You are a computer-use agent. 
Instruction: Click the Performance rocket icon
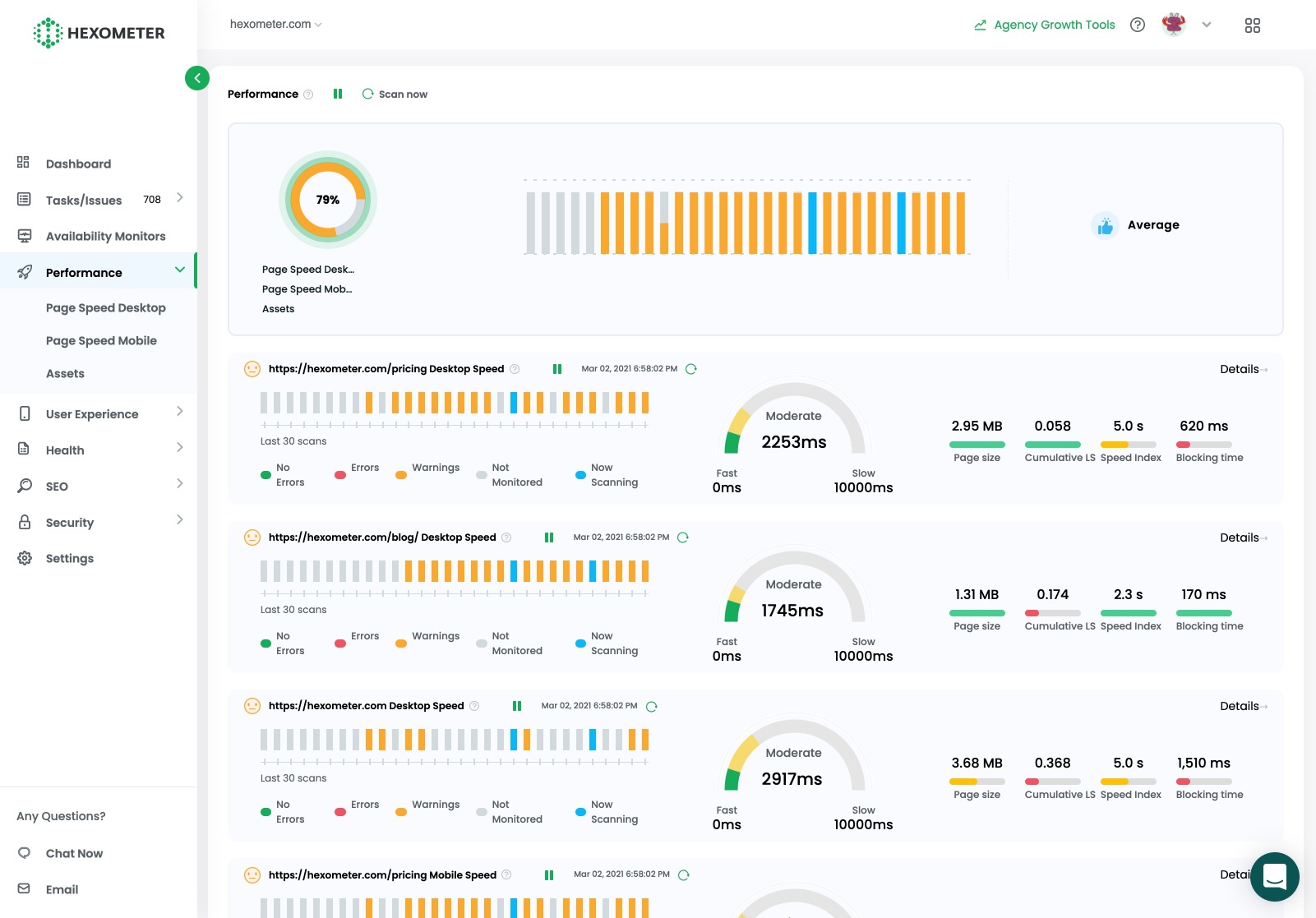(25, 272)
